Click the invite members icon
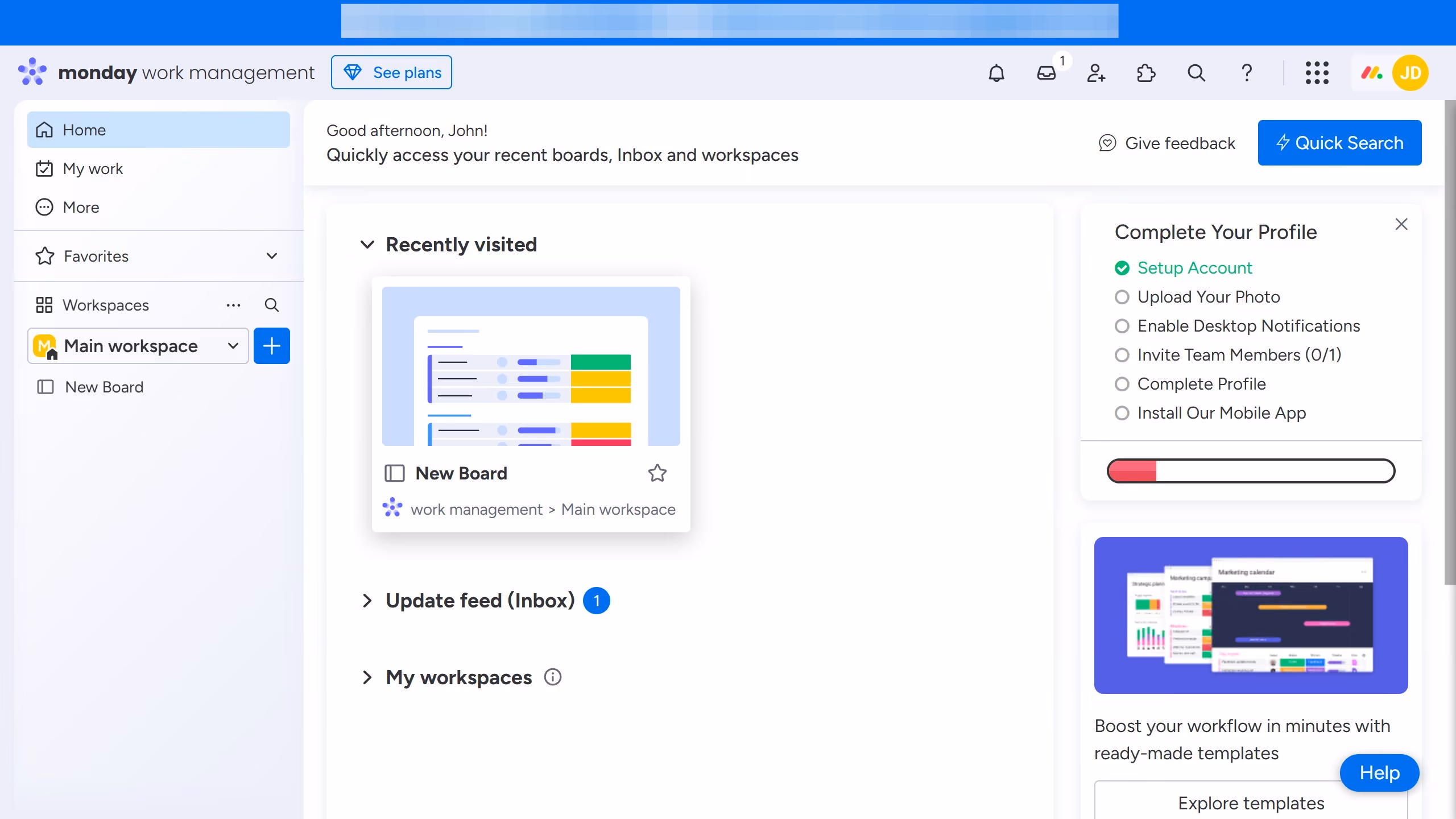The width and height of the screenshot is (1456, 819). pos(1096,73)
